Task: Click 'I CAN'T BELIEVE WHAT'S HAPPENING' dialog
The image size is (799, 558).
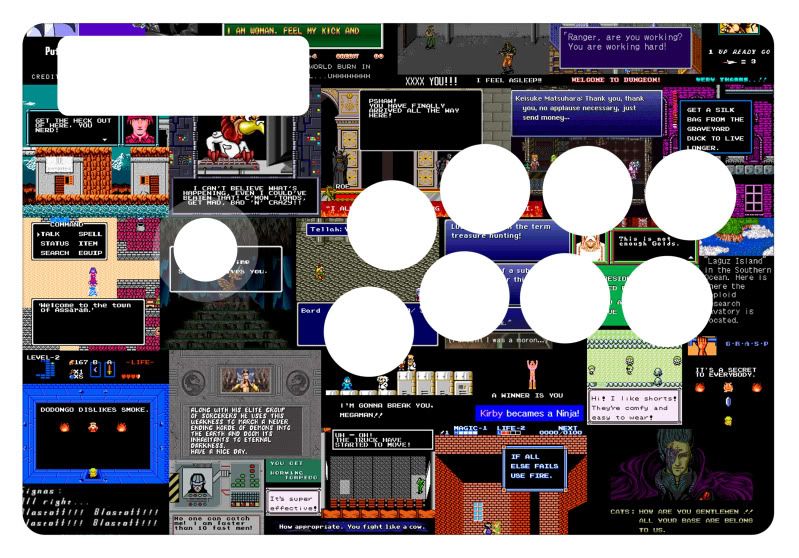Action: click(x=245, y=195)
